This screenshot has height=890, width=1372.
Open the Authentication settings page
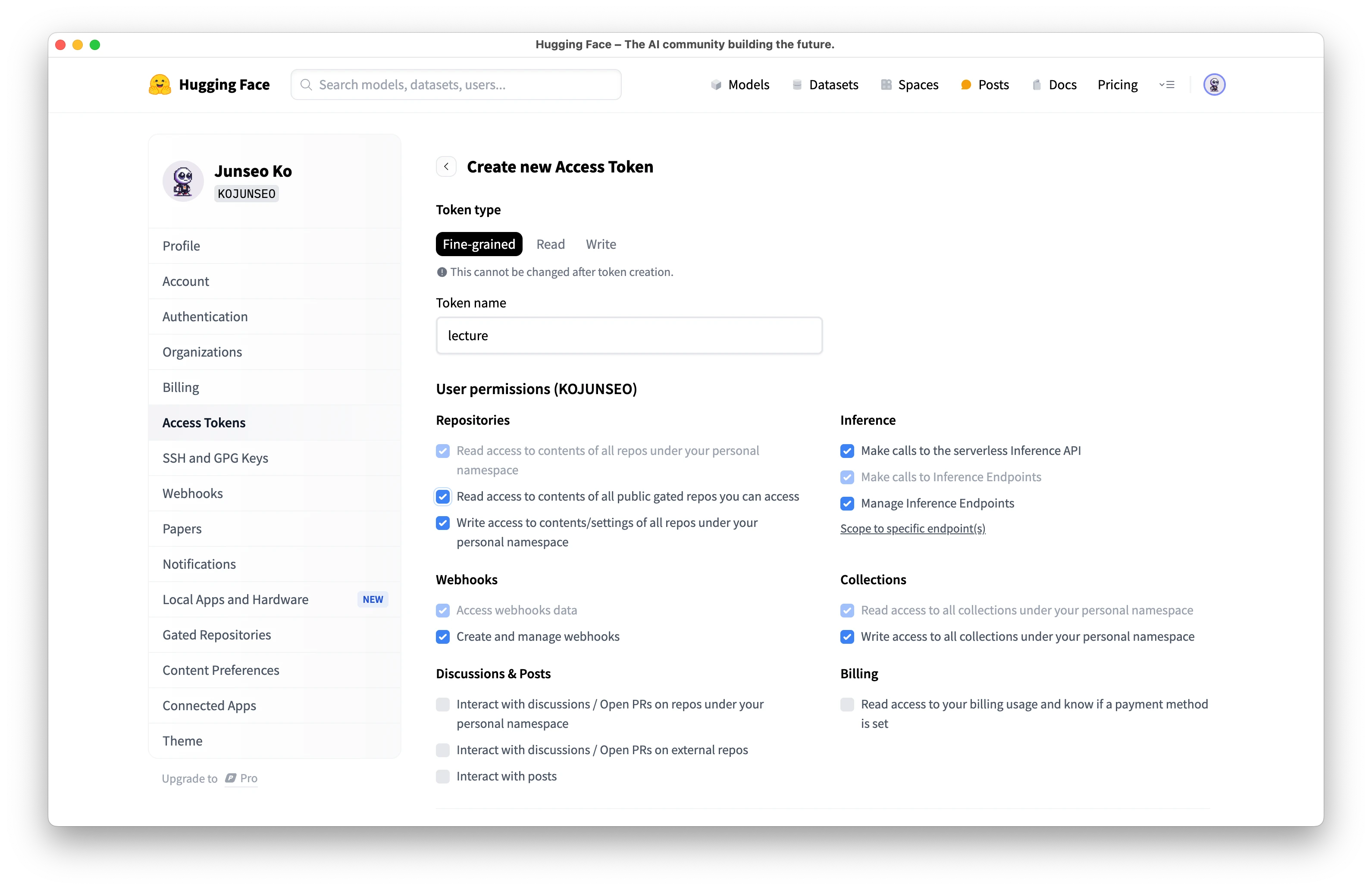point(274,317)
